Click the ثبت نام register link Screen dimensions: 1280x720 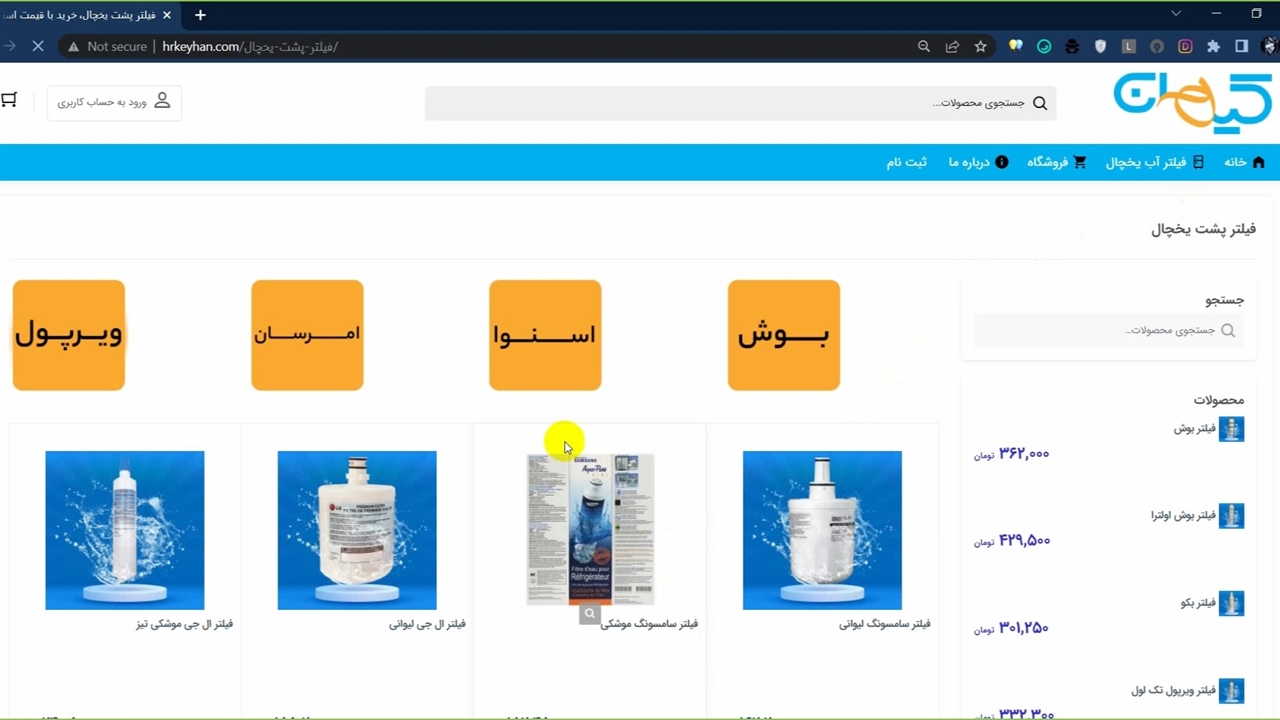point(906,162)
